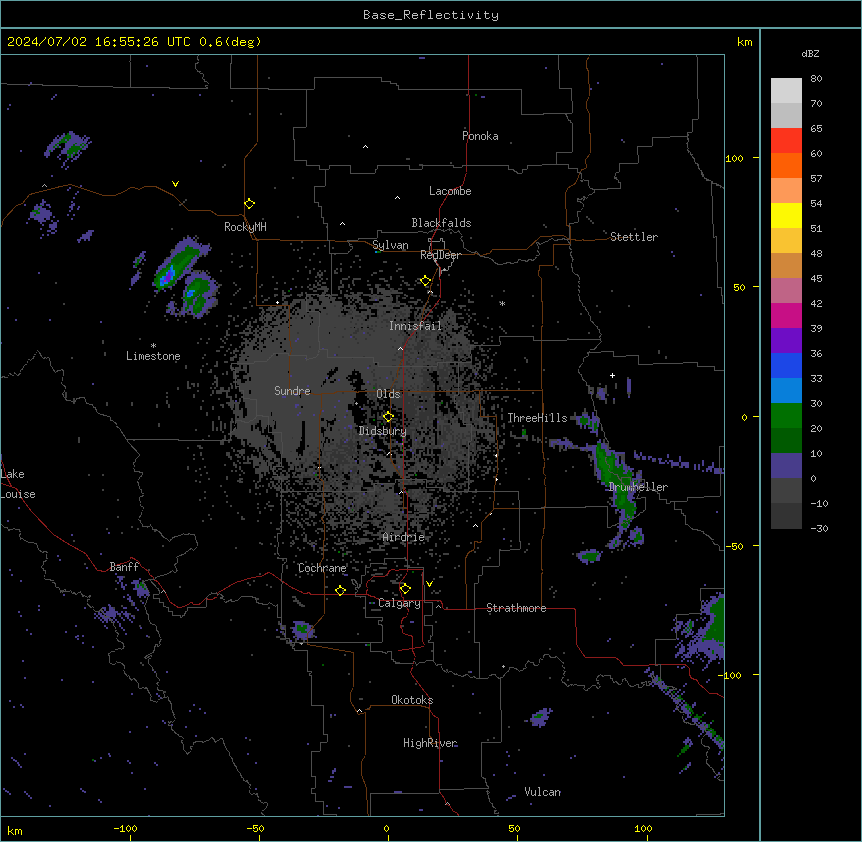Click the Sundre town label

[x=292, y=391]
